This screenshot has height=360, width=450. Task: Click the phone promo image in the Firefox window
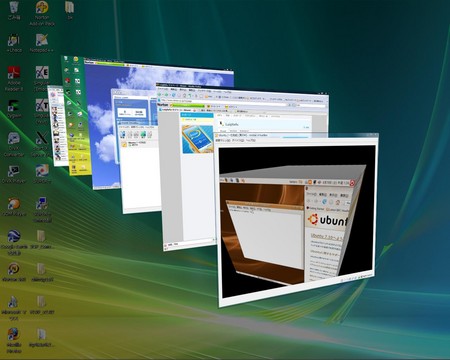[197, 139]
